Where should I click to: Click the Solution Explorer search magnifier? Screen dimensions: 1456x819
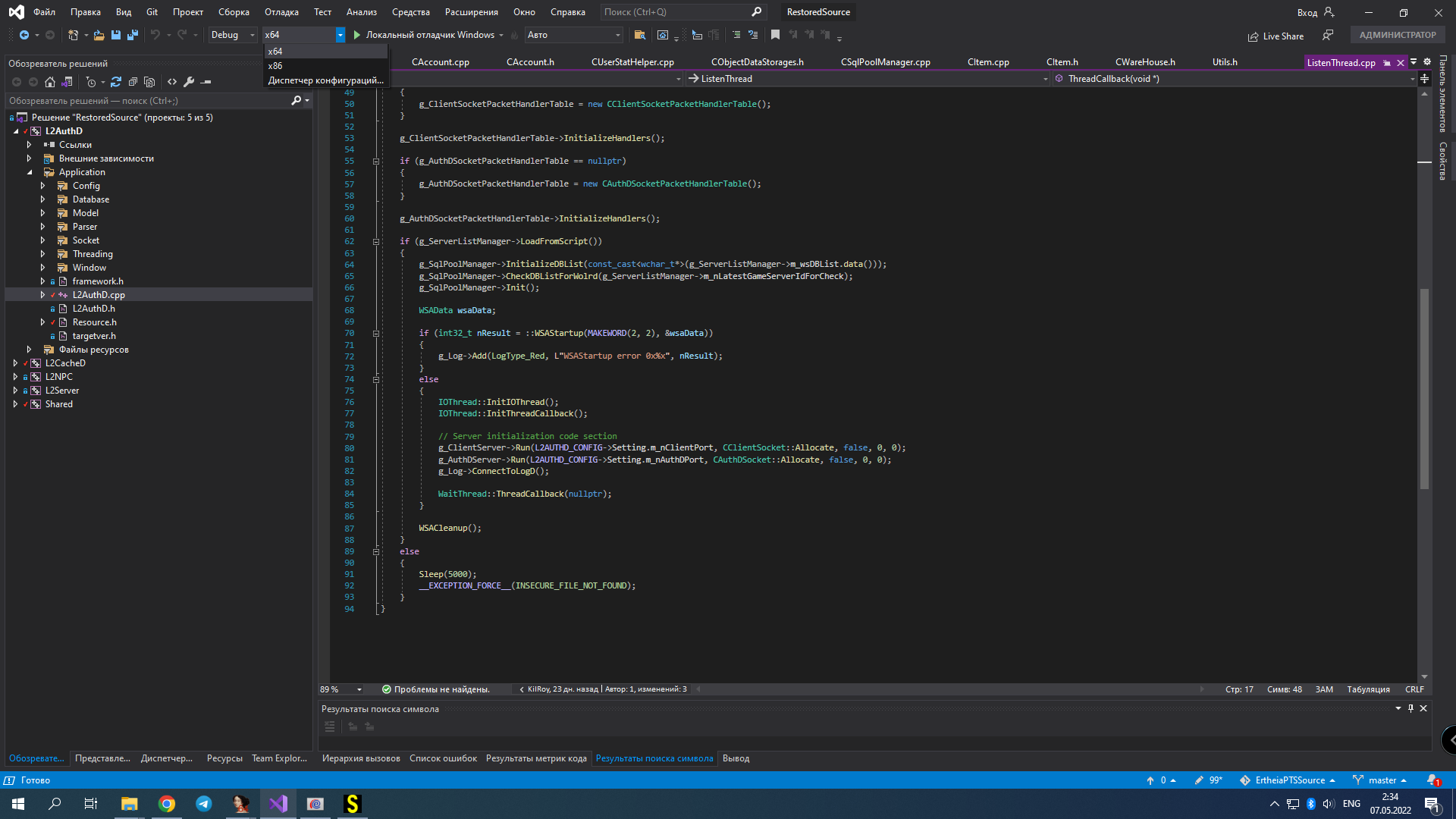[297, 101]
